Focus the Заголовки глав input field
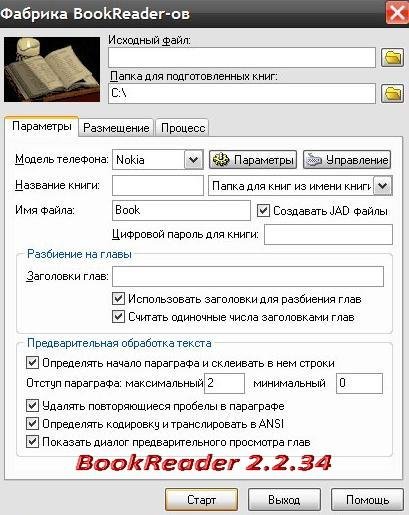The width and height of the screenshot is (409, 515). click(x=248, y=276)
